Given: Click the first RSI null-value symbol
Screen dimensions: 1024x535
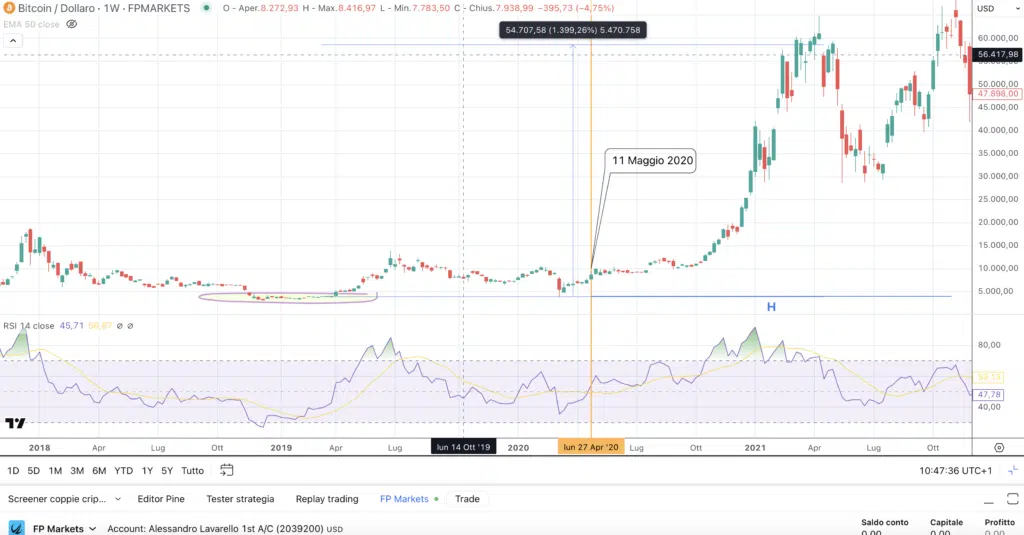Looking at the screenshot, I should pos(120,326).
